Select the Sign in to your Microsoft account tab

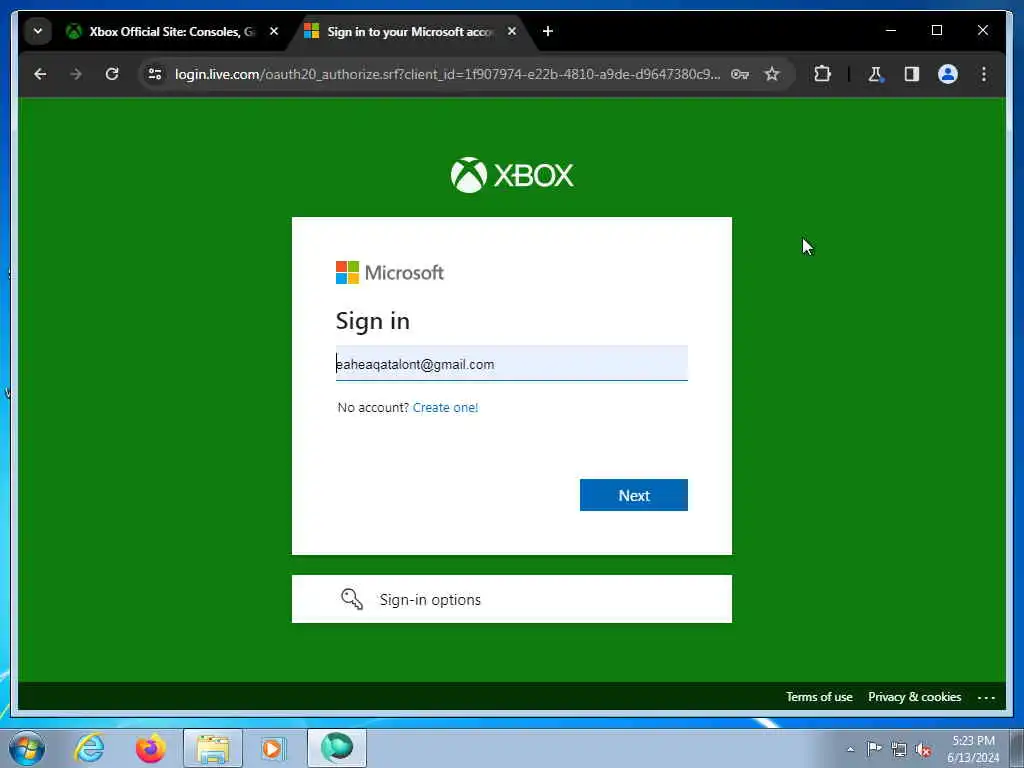click(x=411, y=31)
